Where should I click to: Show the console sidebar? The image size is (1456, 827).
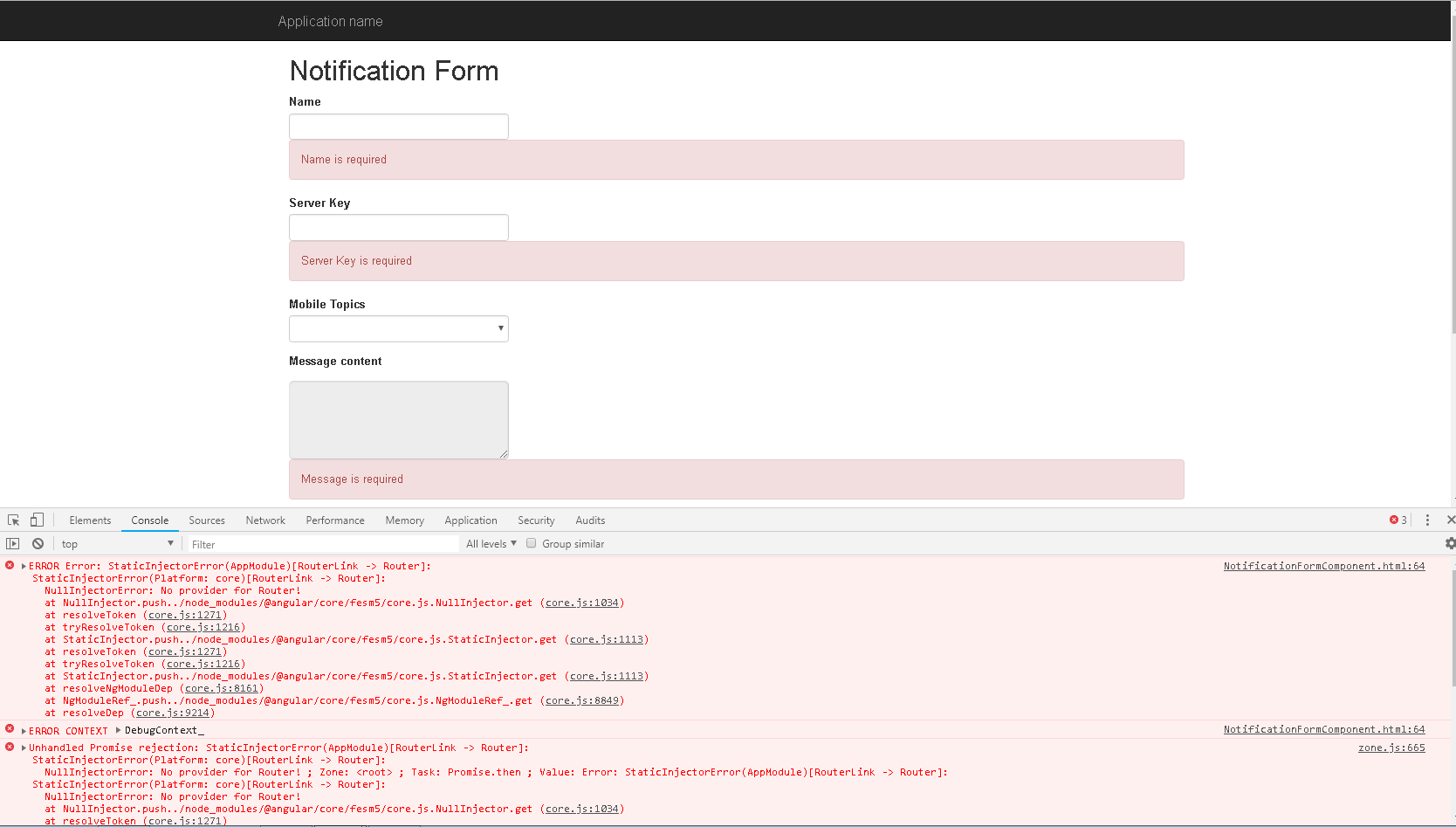tap(12, 543)
